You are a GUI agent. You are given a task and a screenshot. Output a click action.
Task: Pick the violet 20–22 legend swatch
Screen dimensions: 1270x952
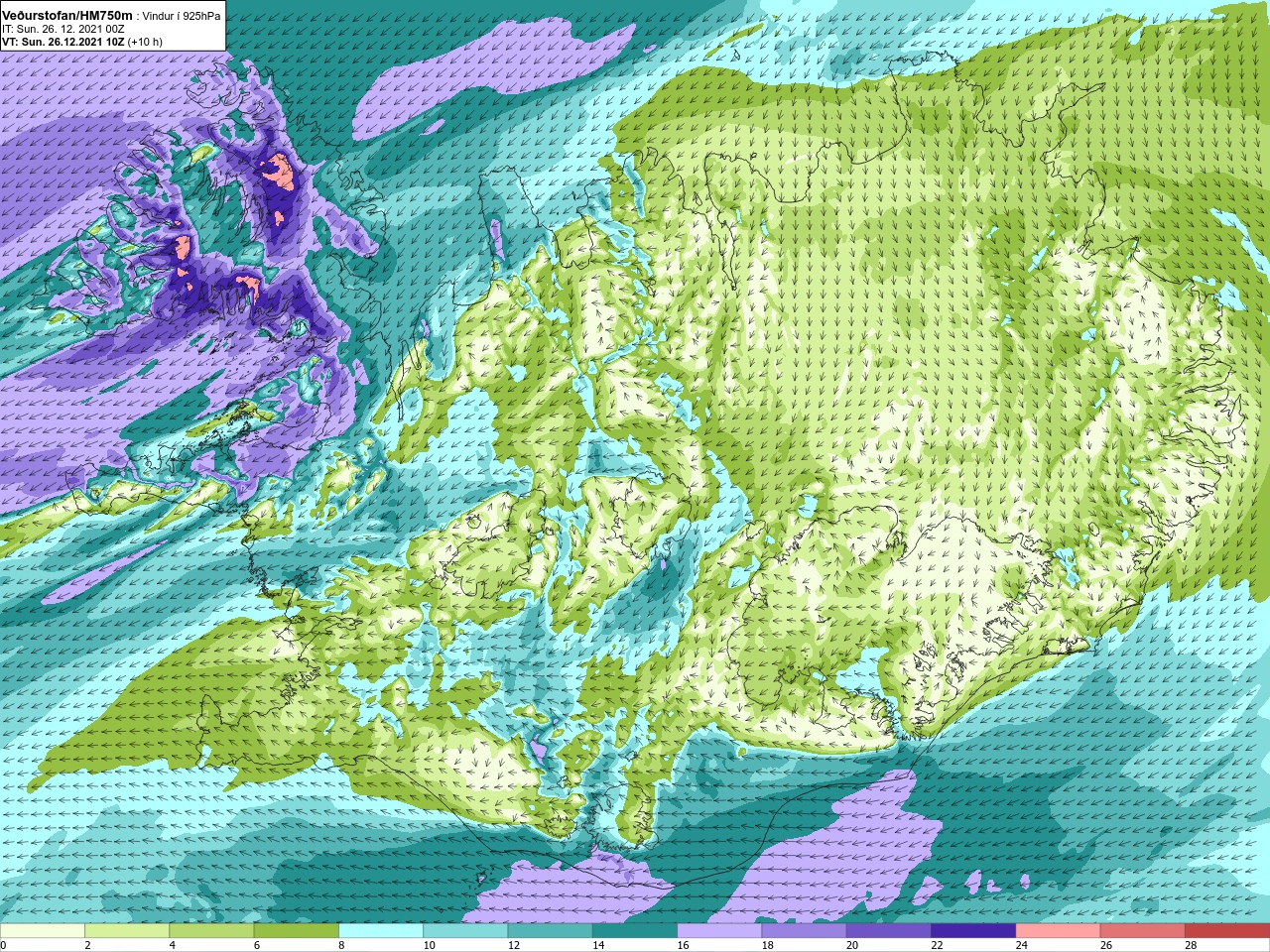pos(889,931)
